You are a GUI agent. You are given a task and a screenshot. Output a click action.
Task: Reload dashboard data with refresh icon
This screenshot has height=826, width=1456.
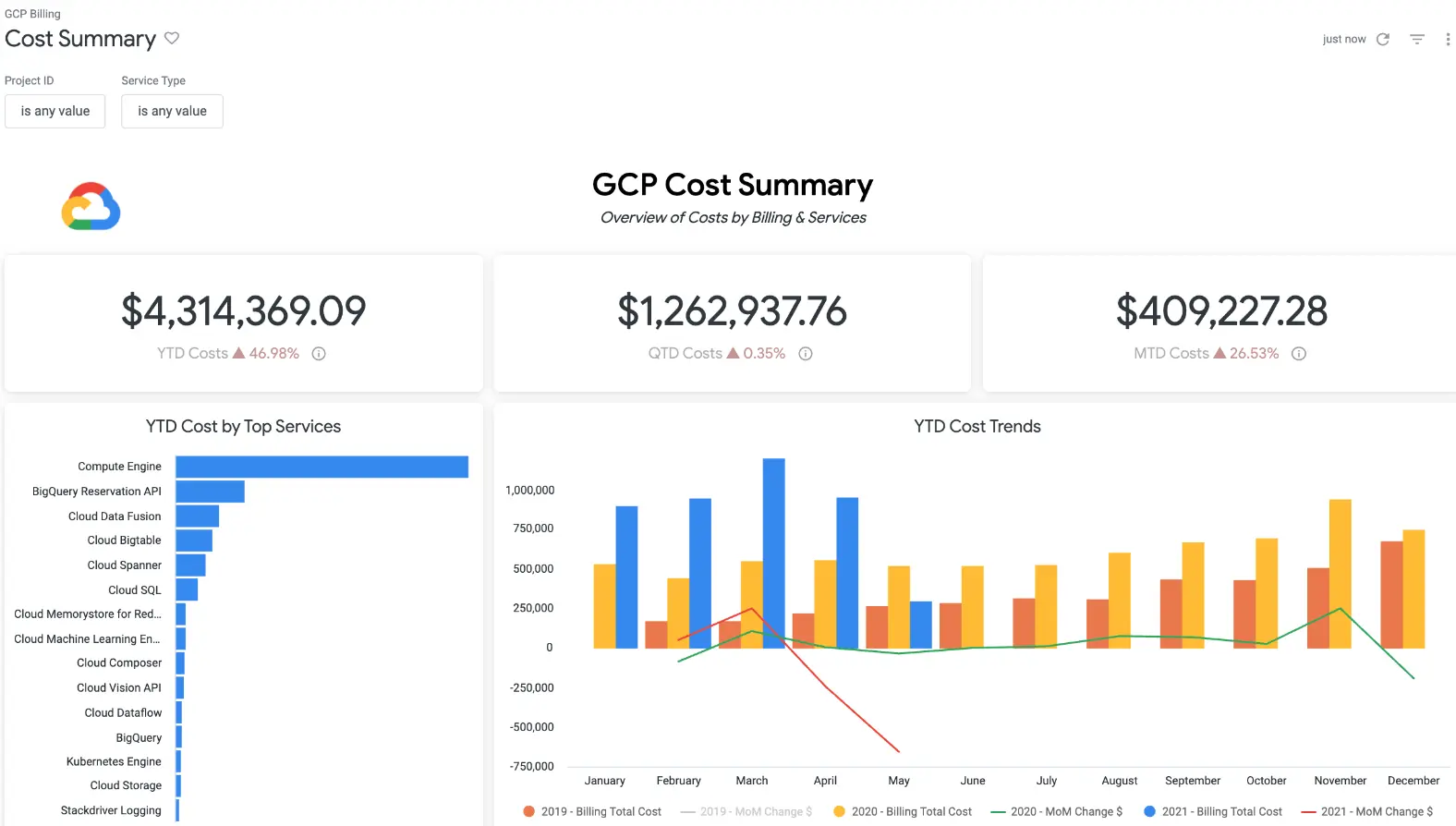1383,39
